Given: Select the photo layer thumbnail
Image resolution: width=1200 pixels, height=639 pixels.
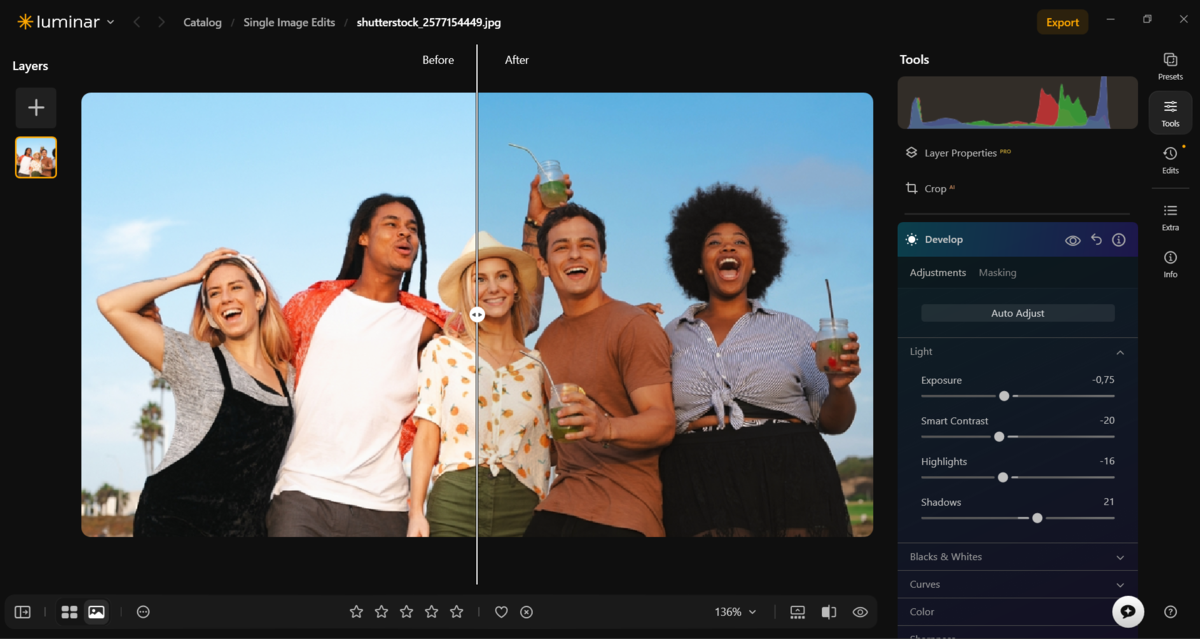Looking at the screenshot, I should [36, 157].
